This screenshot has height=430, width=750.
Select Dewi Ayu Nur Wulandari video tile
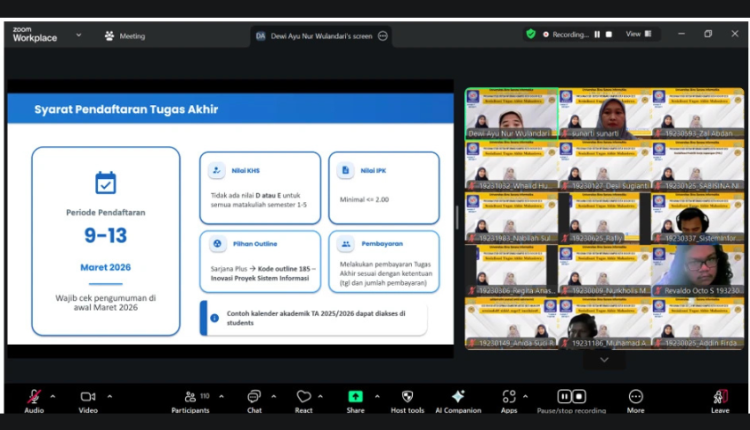[511, 113]
